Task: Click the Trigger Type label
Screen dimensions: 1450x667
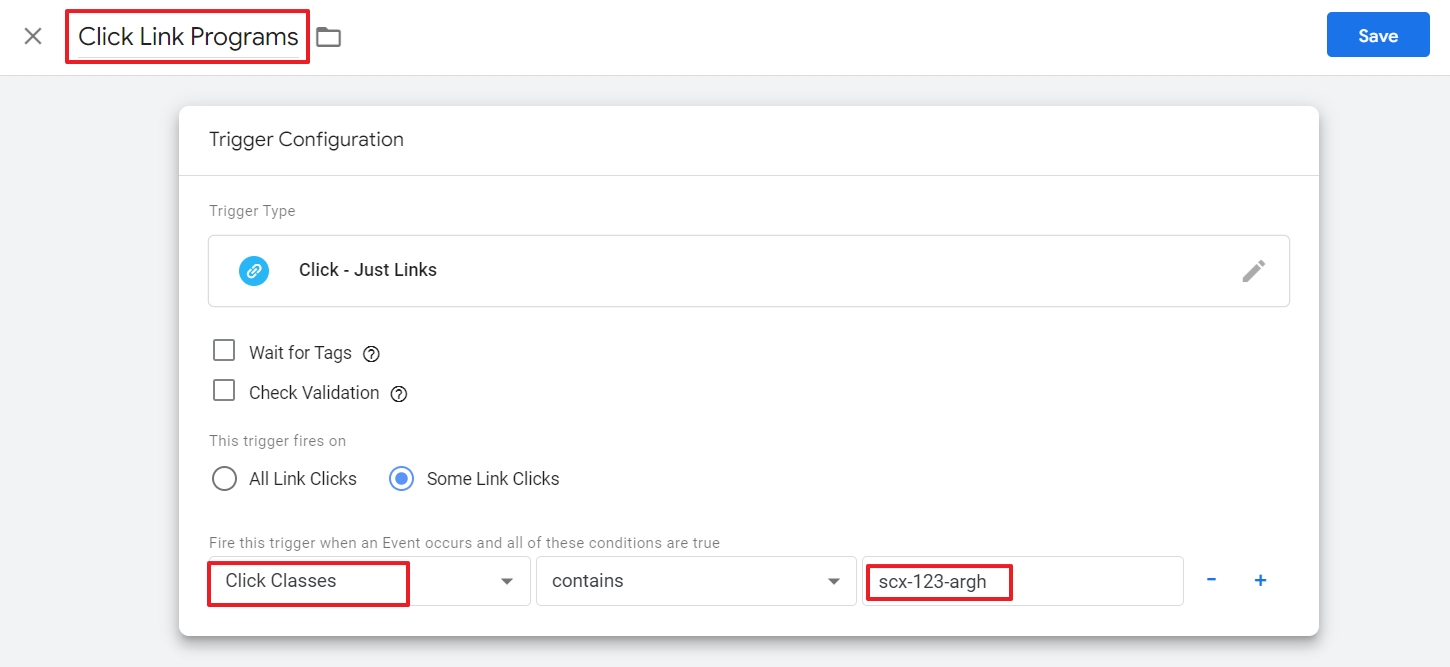Action: pyautogui.click(x=252, y=211)
